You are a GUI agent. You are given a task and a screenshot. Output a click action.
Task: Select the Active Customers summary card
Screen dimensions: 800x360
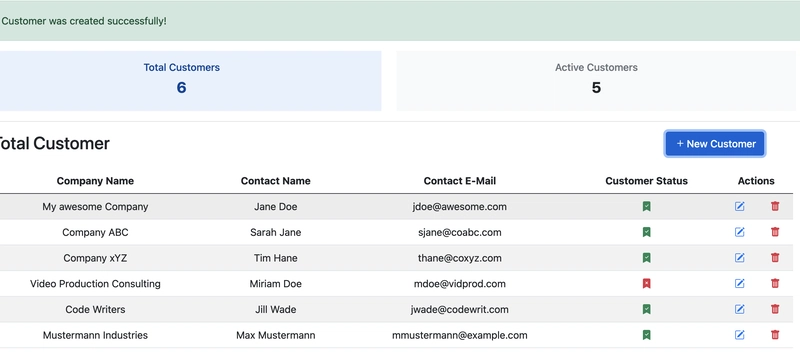(x=596, y=81)
